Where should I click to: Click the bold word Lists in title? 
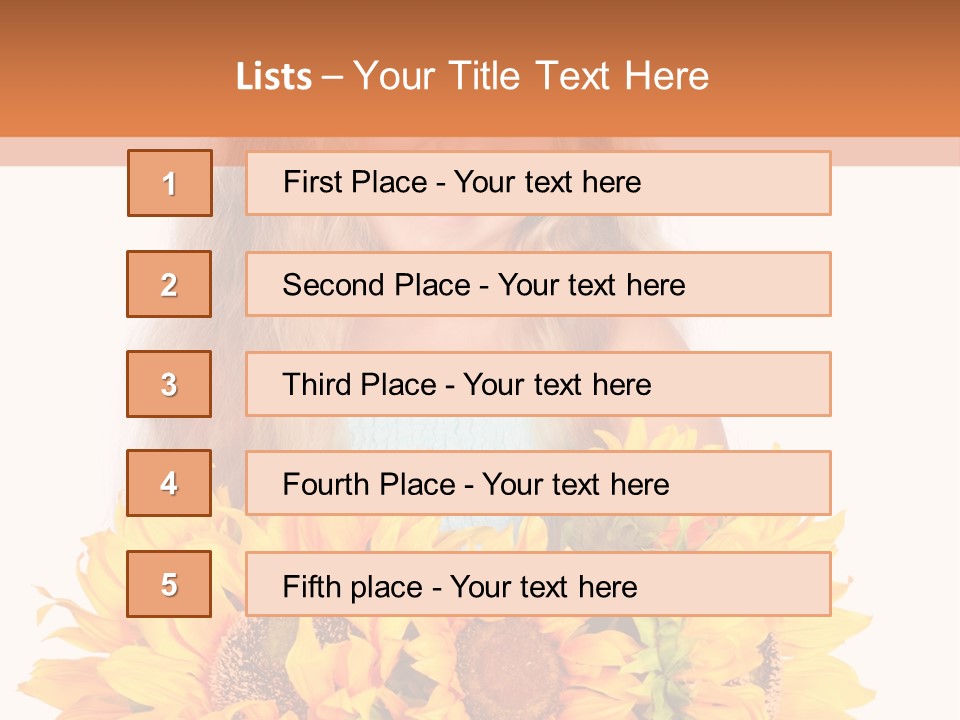coord(274,77)
